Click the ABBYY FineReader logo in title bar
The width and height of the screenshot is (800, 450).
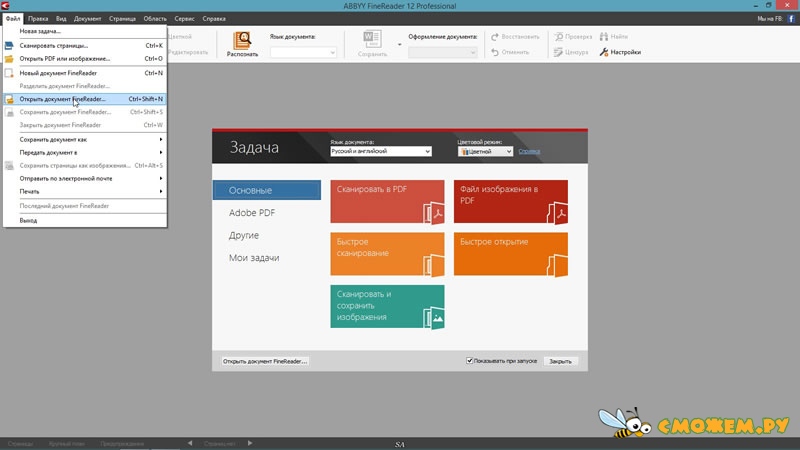click(5, 6)
